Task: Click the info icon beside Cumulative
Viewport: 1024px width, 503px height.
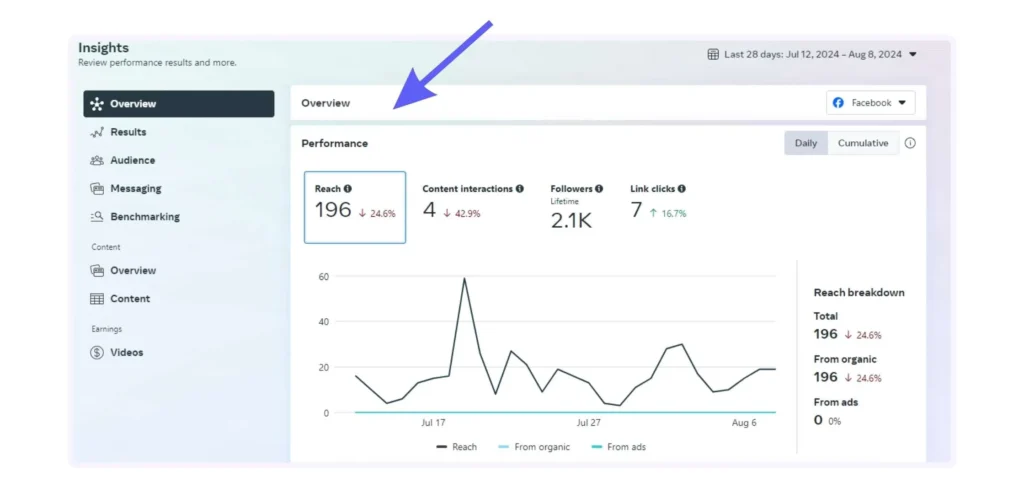Action: tap(910, 143)
